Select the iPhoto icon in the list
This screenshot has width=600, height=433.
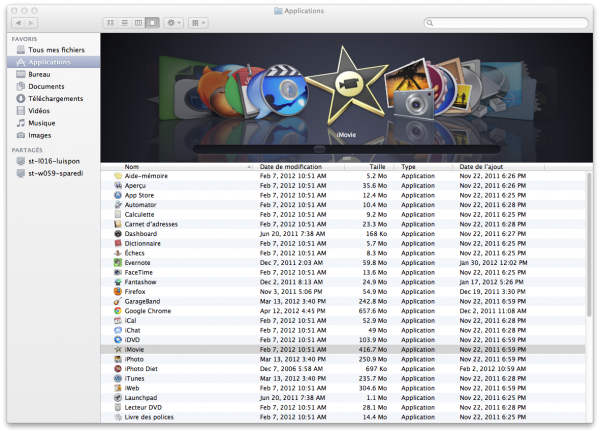(118, 359)
